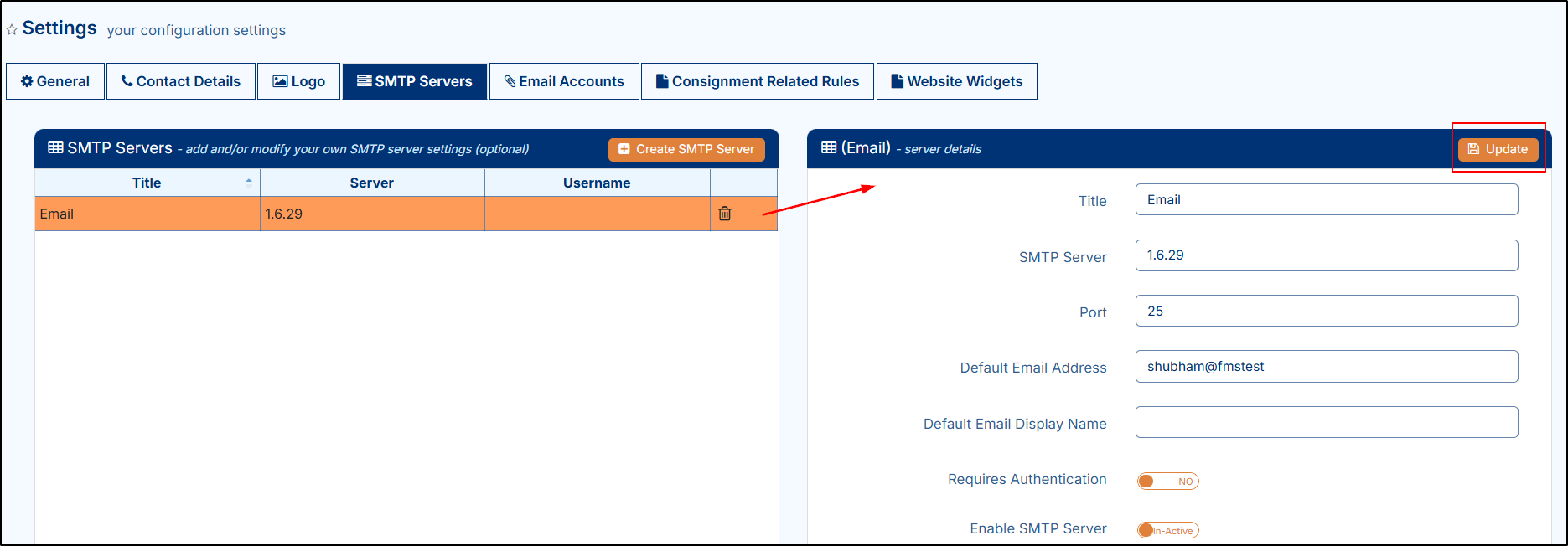Click into the Port input field
This screenshot has height=546, width=1568.
point(1326,311)
